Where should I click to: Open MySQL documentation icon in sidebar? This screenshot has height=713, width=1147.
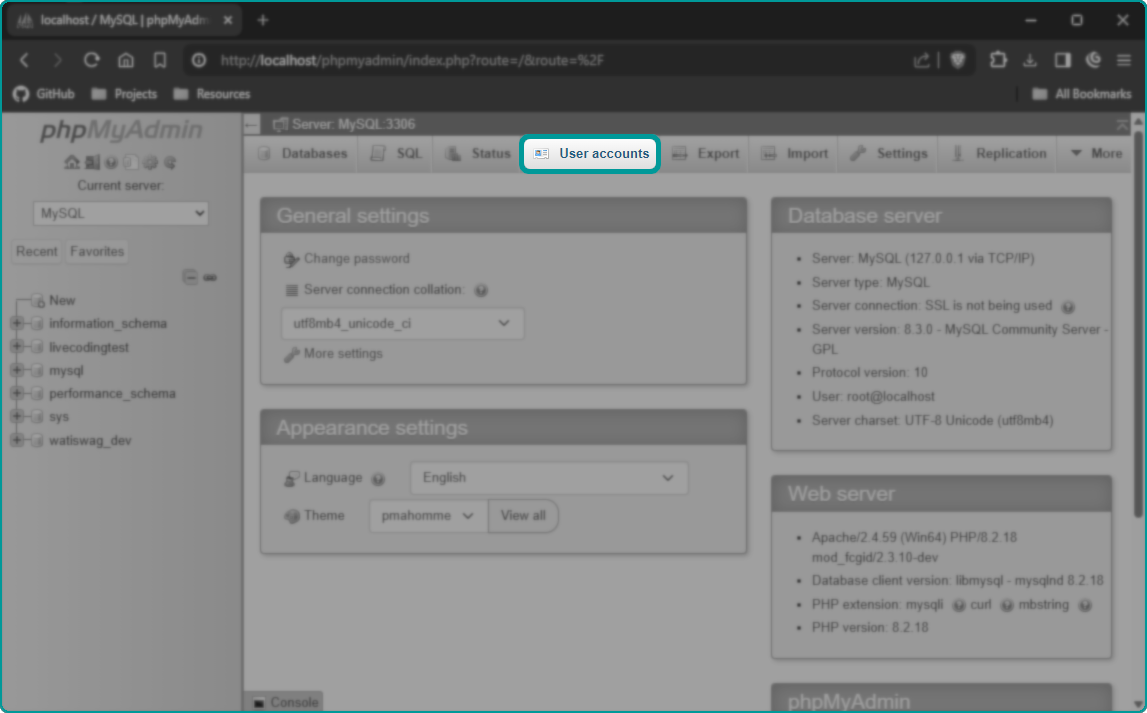(x=131, y=162)
